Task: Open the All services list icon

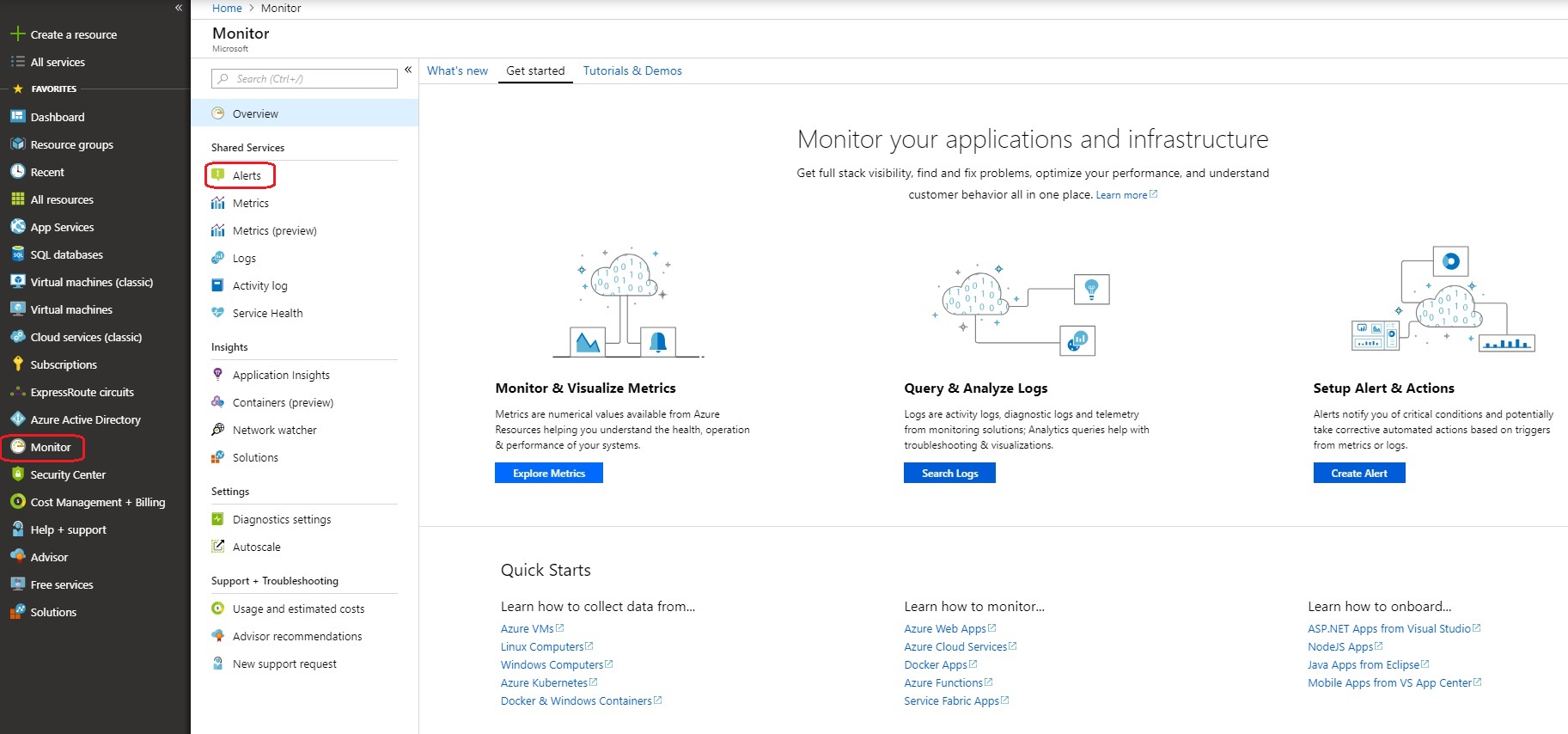Action: coord(17,62)
